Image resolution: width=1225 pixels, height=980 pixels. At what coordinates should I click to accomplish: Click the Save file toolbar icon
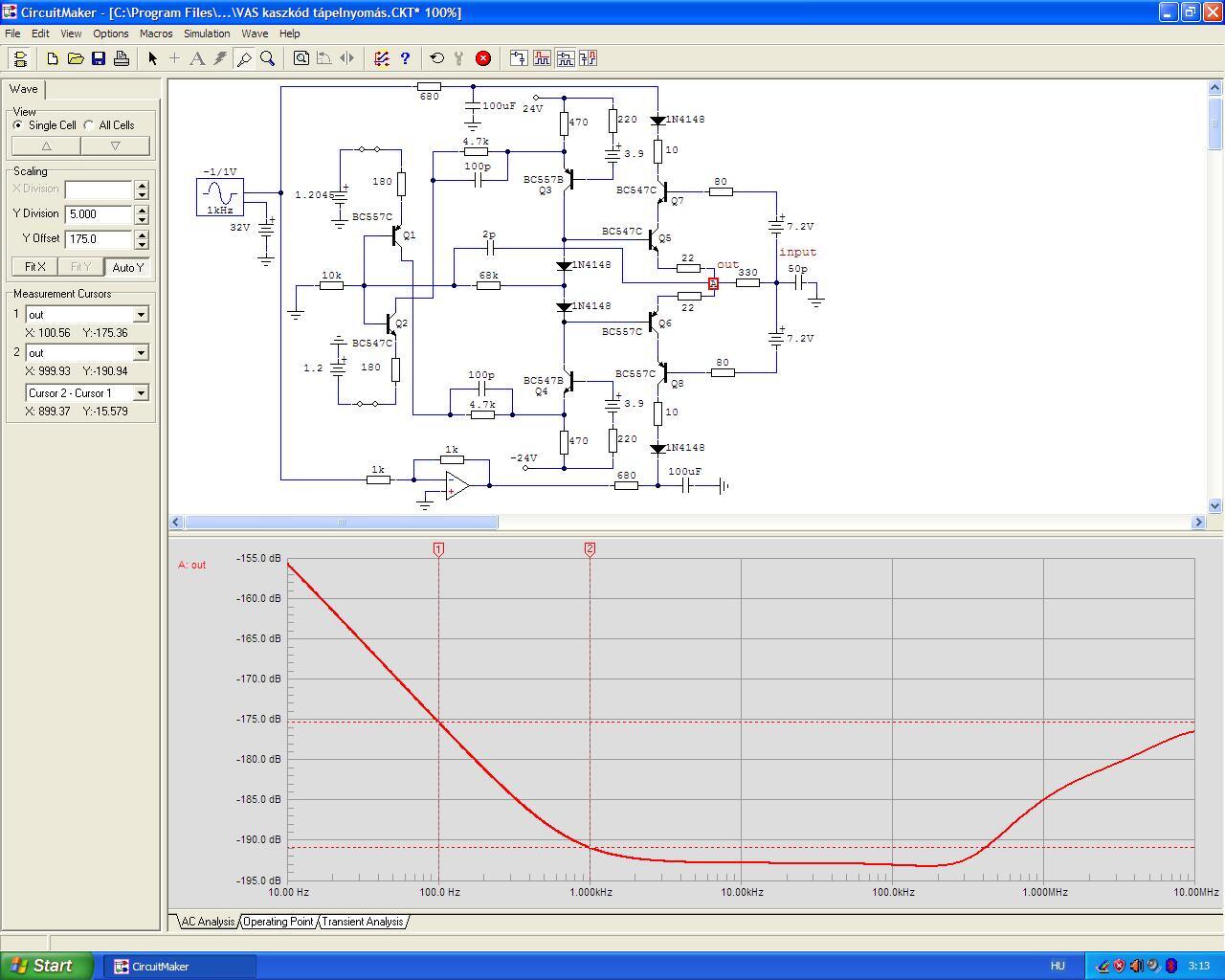[99, 58]
